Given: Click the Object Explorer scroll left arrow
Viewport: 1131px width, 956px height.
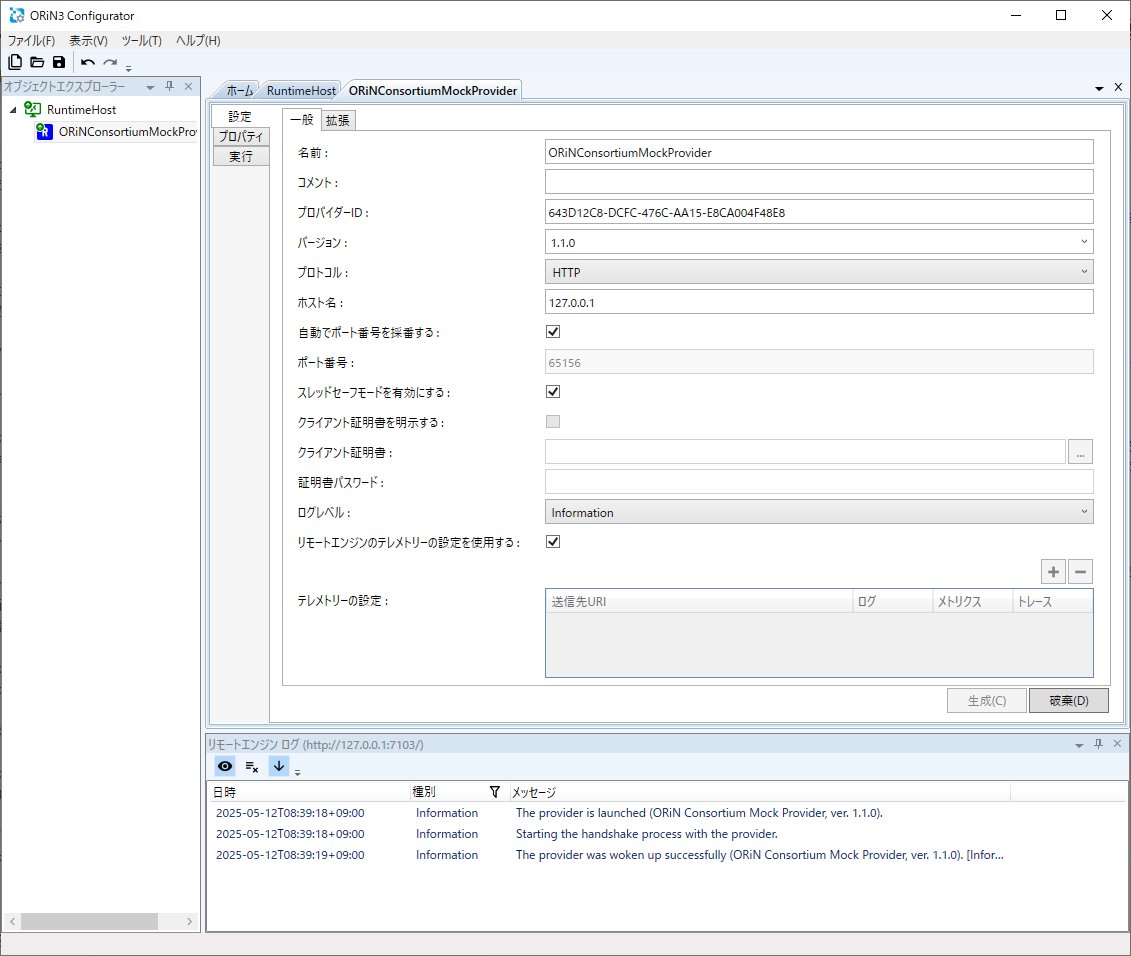Looking at the screenshot, I should tap(12, 921).
